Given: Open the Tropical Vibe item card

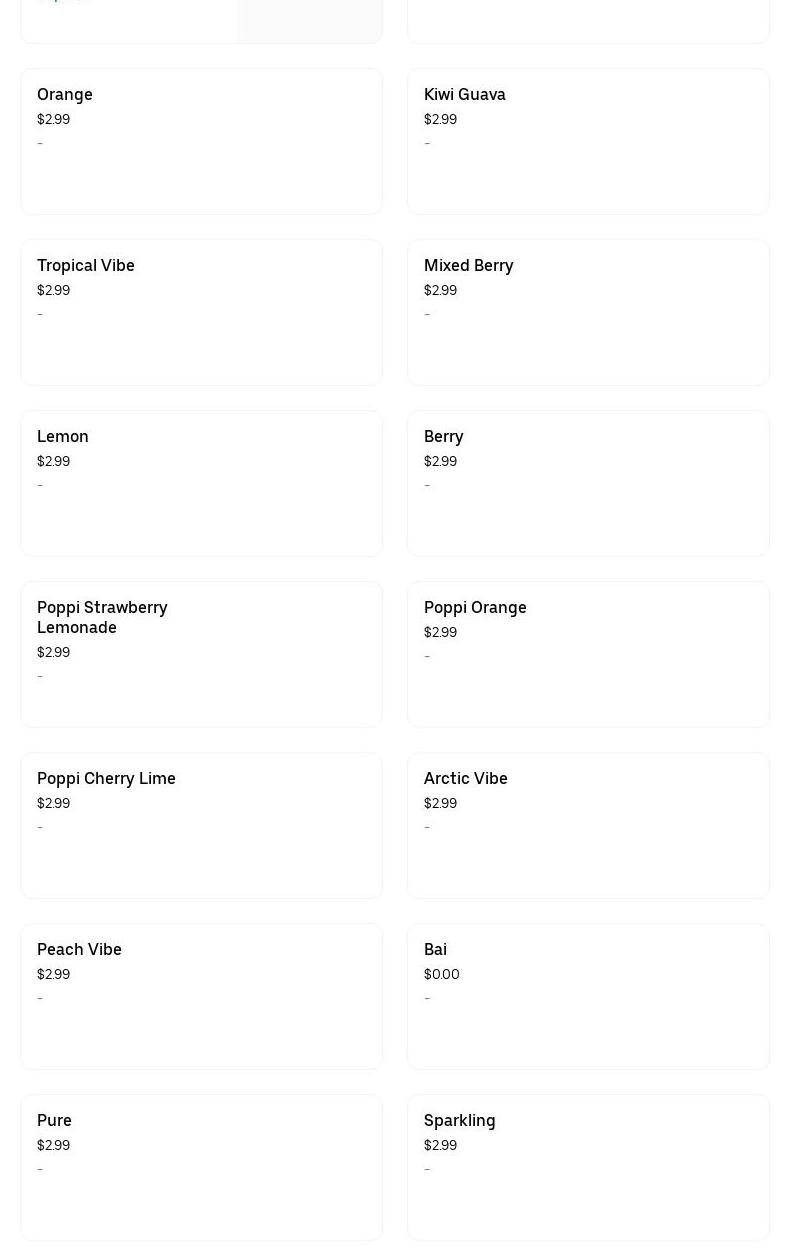Looking at the screenshot, I should pos(201,312).
